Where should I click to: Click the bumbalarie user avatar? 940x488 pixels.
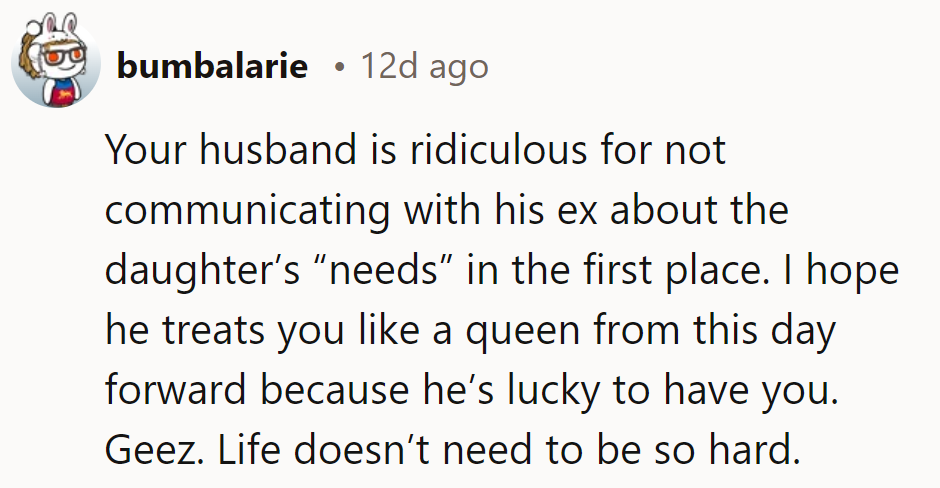point(54,63)
